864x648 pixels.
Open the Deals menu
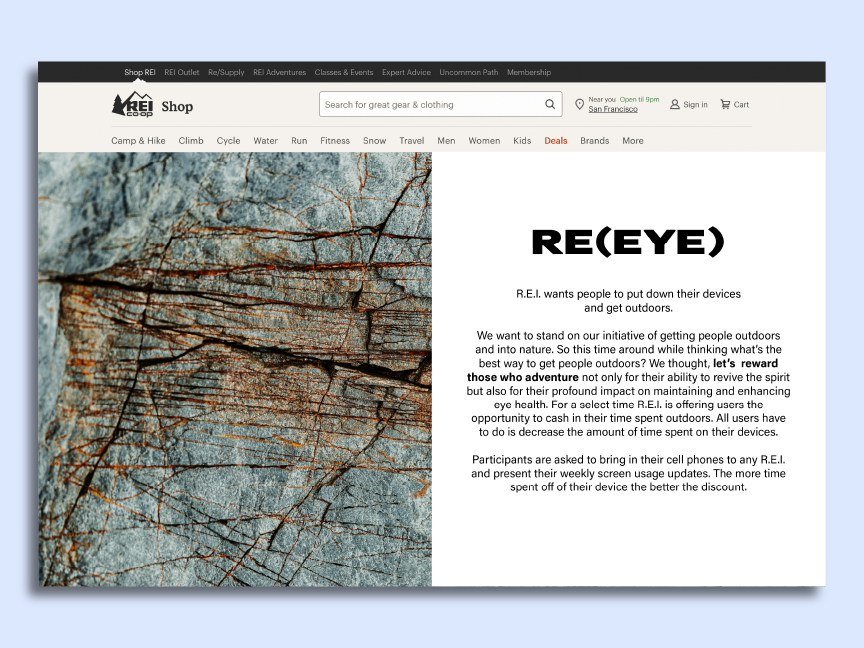(555, 141)
